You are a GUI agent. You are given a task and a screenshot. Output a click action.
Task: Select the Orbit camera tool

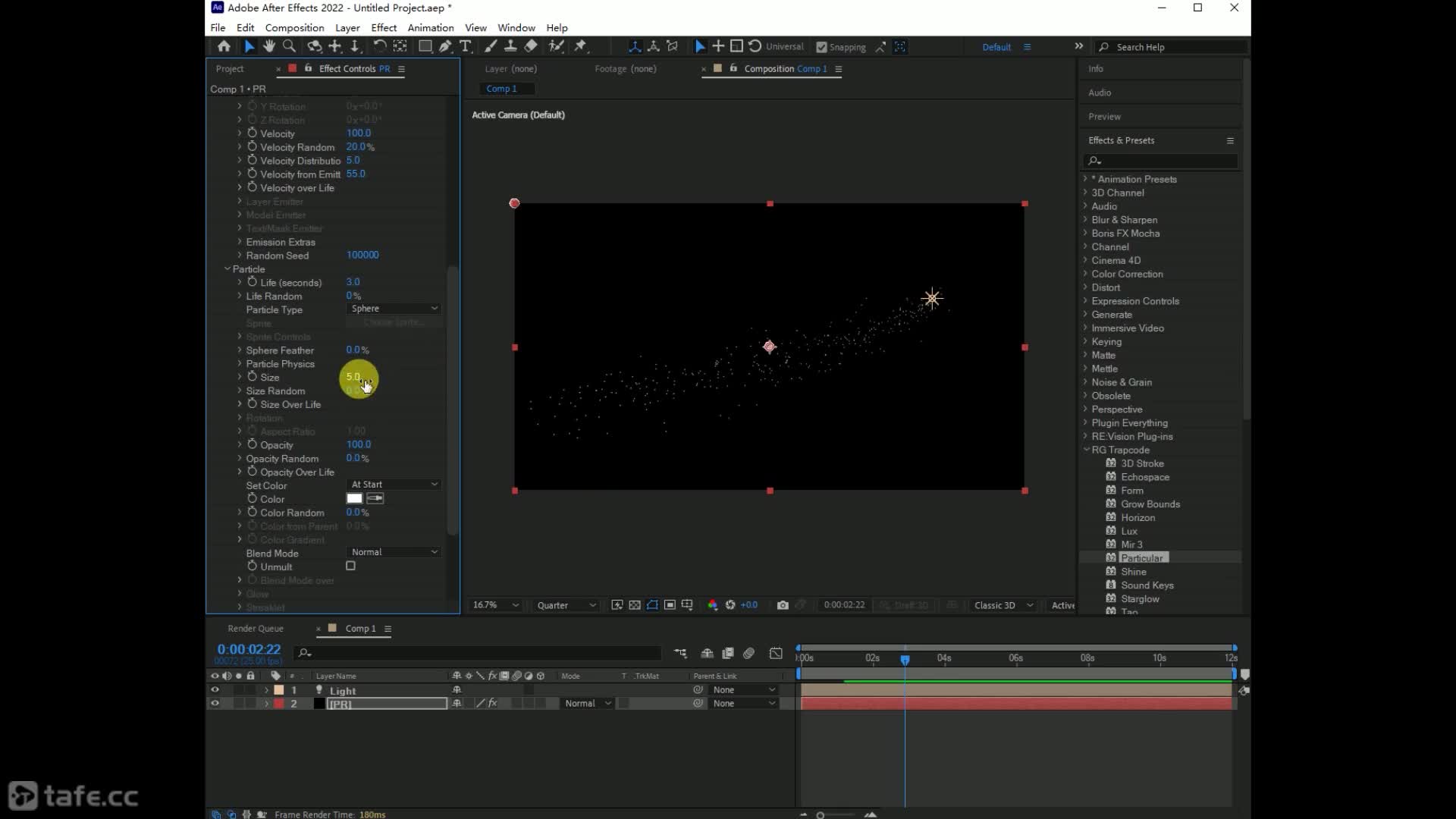coord(314,46)
